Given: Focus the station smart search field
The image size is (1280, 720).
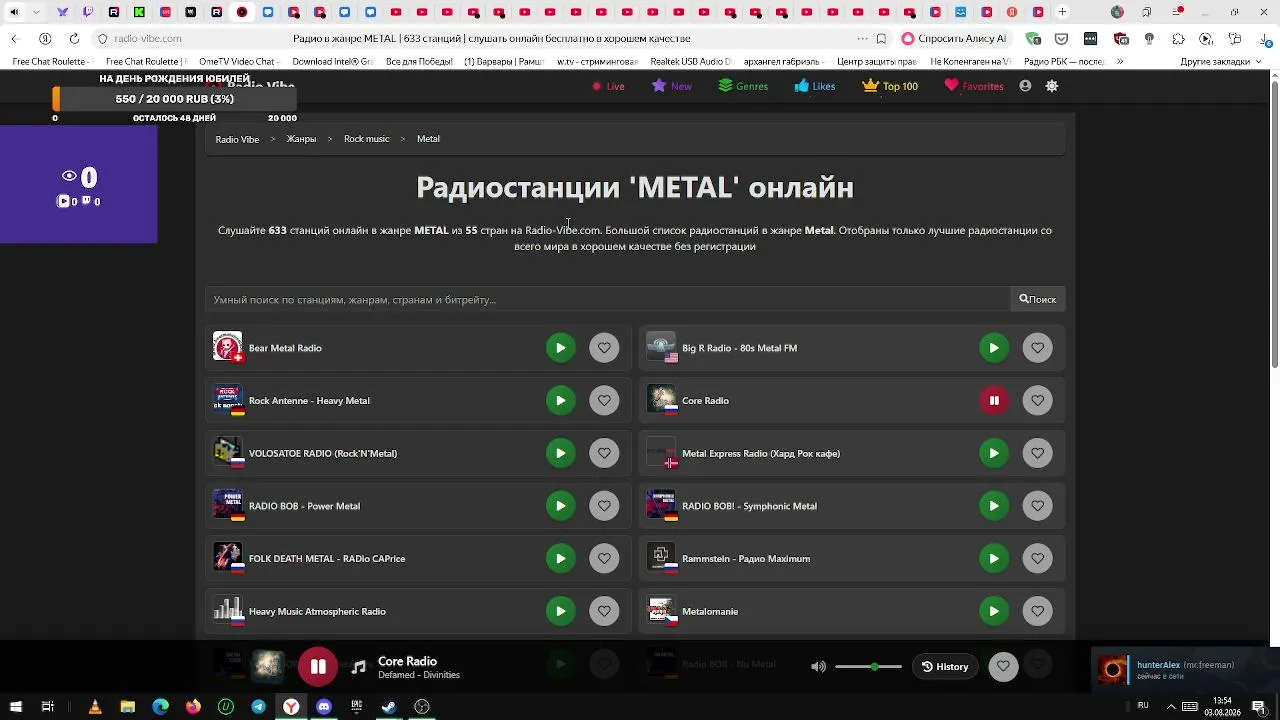Looking at the screenshot, I should (608, 299).
